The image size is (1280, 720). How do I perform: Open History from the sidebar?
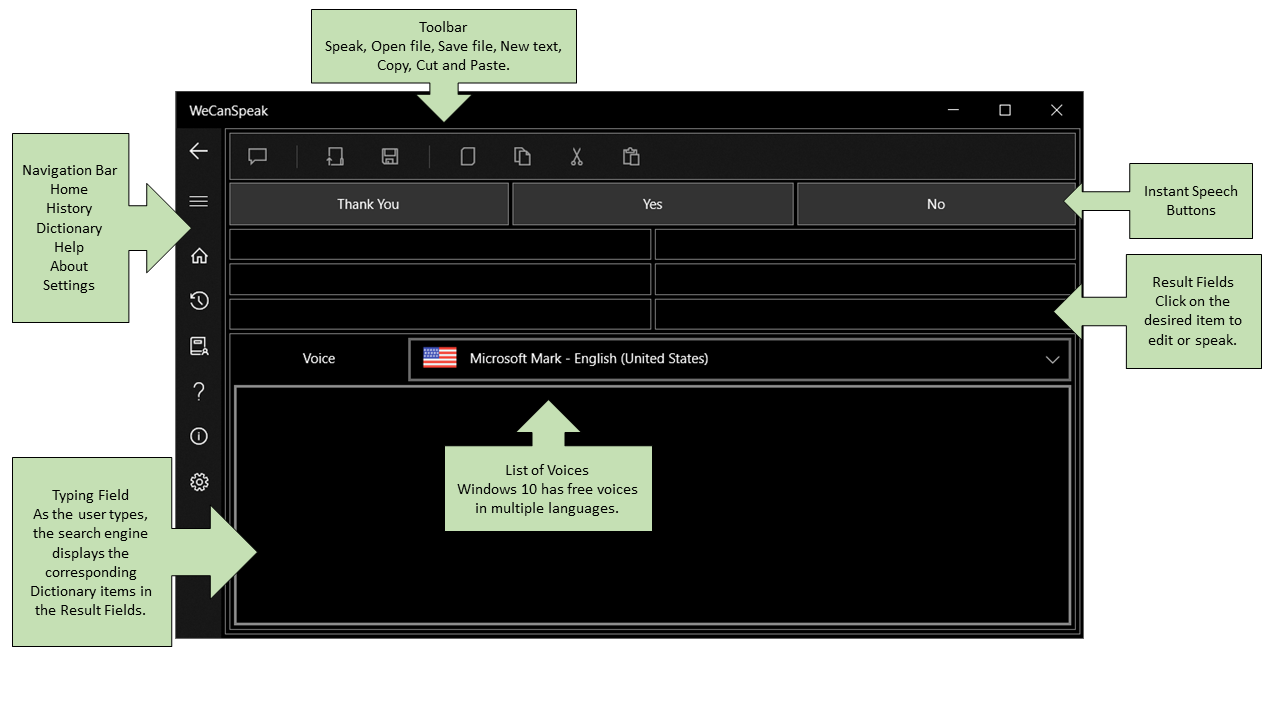[x=199, y=300]
